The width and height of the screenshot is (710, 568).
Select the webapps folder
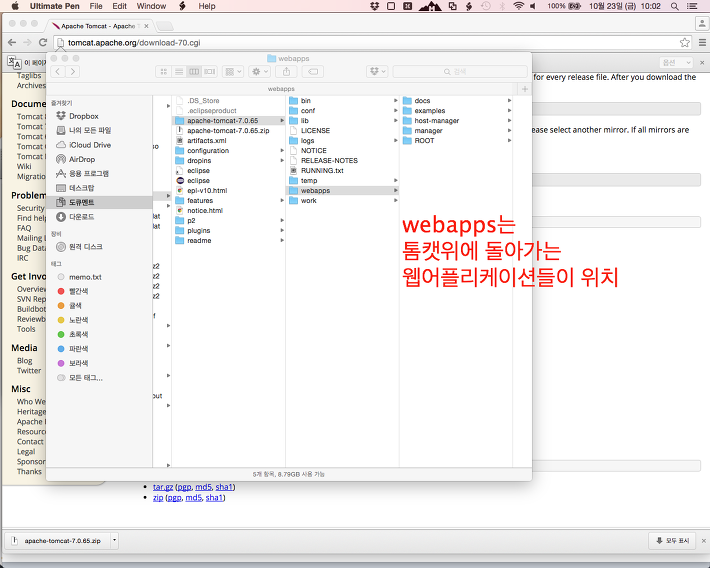[x=343, y=190]
